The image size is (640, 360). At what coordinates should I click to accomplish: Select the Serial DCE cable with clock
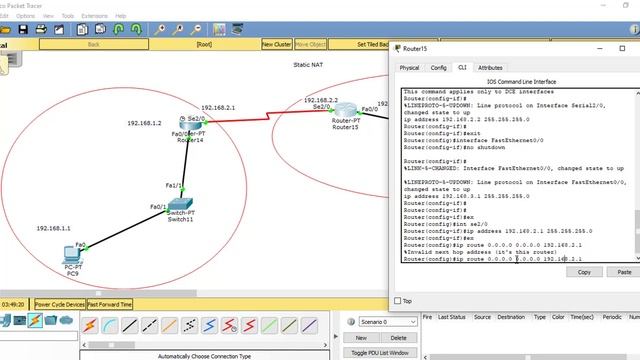click(x=230, y=325)
